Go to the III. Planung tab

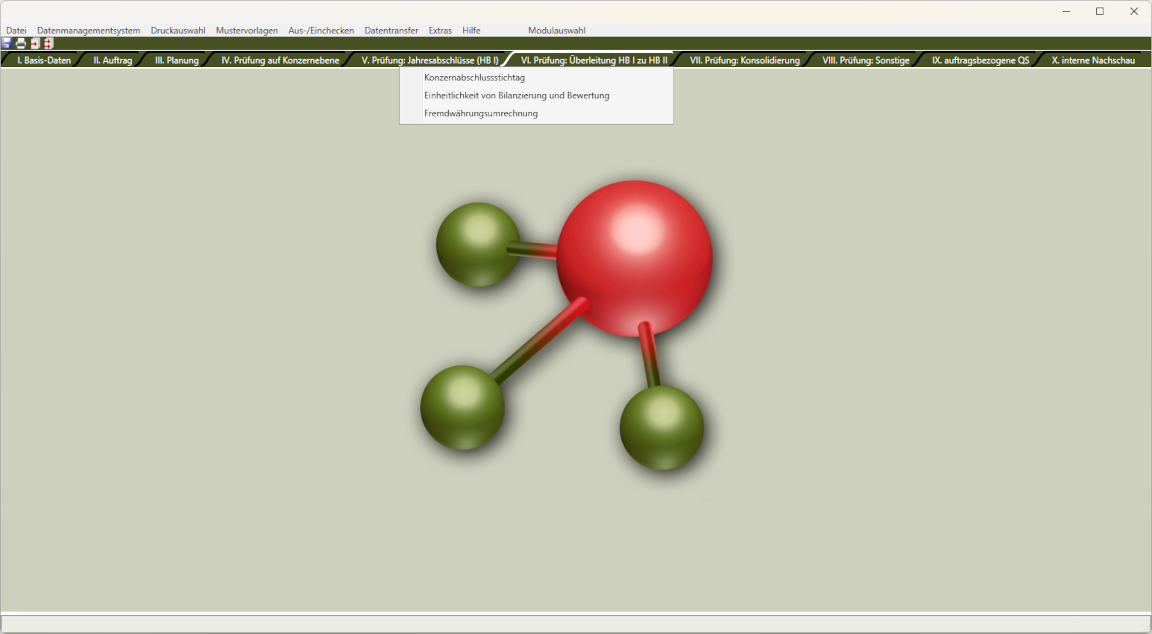[x=176, y=60]
